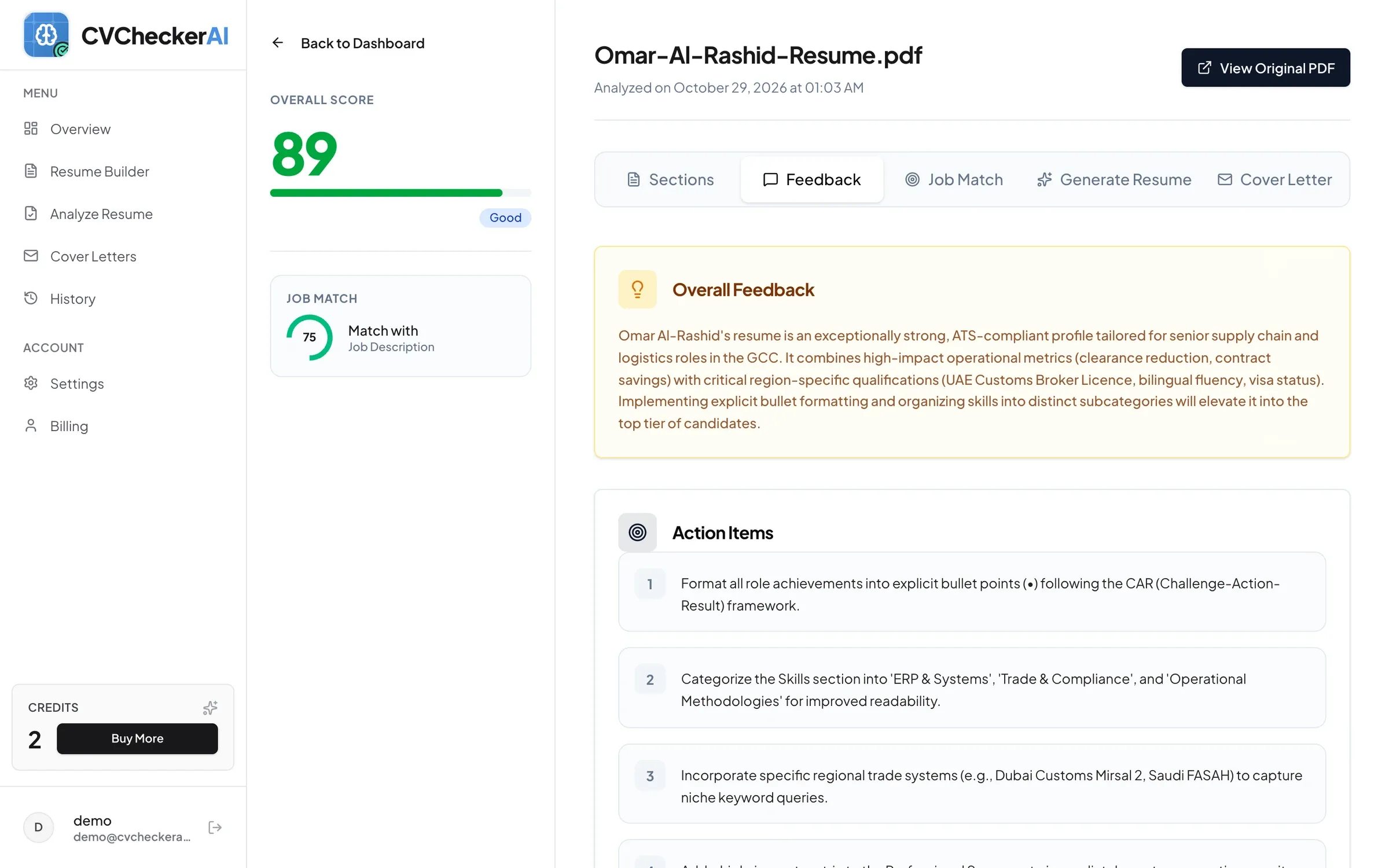1389x868 pixels.
Task: Click the target icon beside Action Items
Action: [637, 532]
